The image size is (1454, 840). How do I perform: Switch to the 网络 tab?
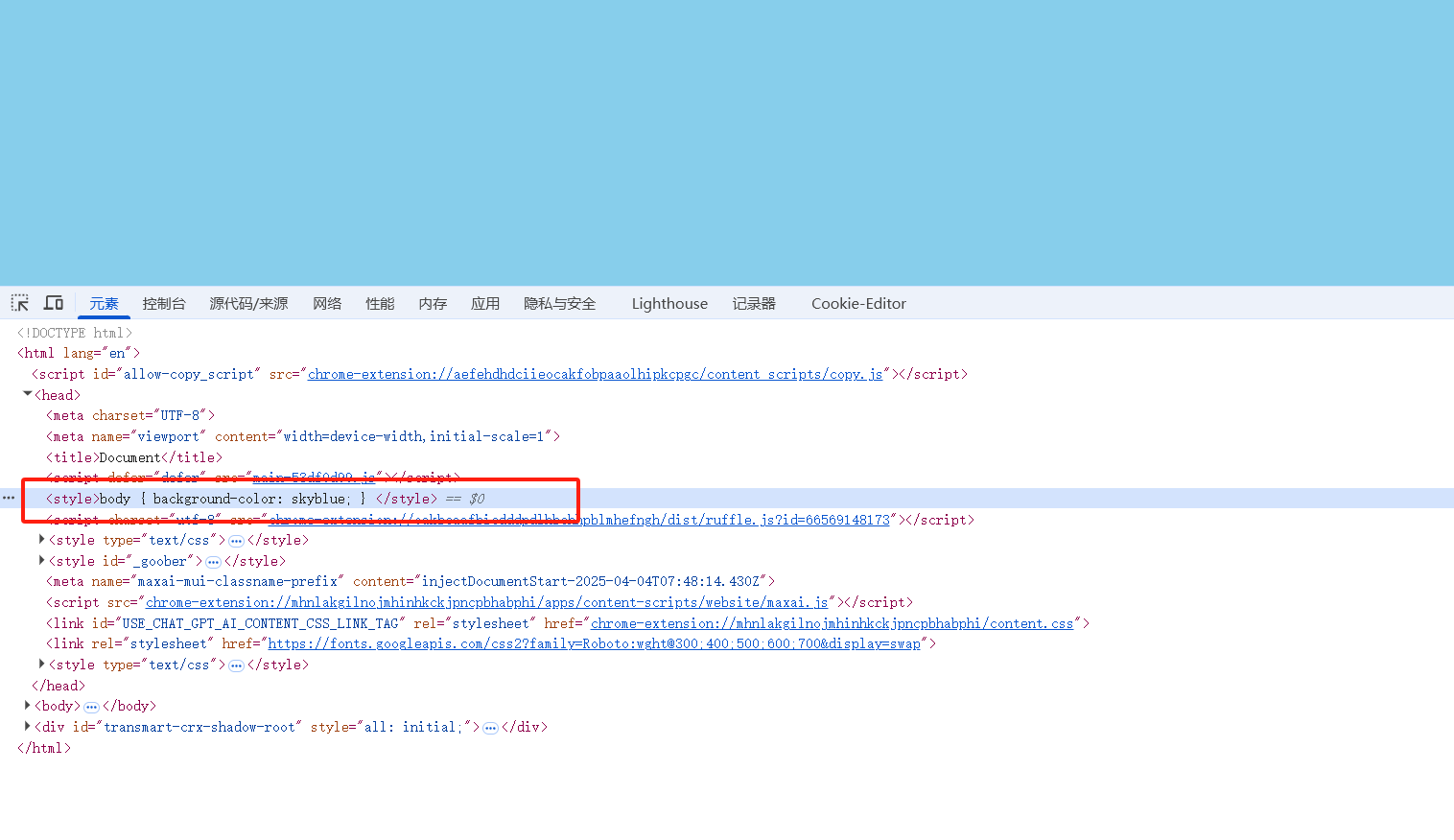(x=327, y=304)
